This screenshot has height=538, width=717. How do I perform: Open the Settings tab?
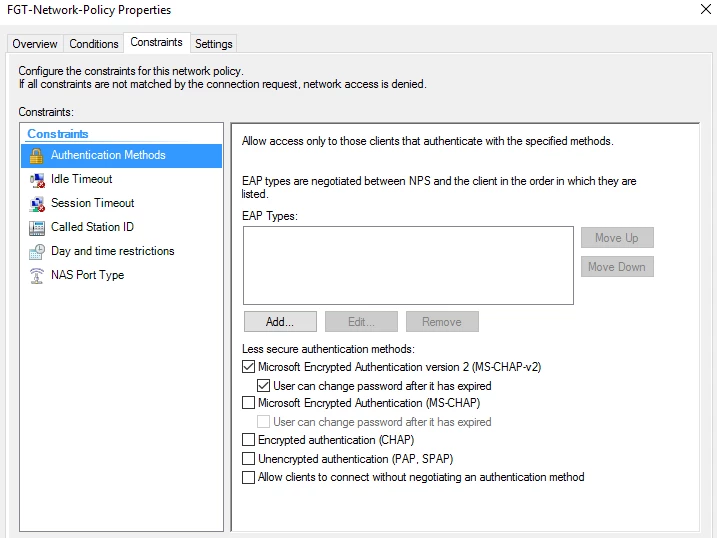click(x=214, y=44)
